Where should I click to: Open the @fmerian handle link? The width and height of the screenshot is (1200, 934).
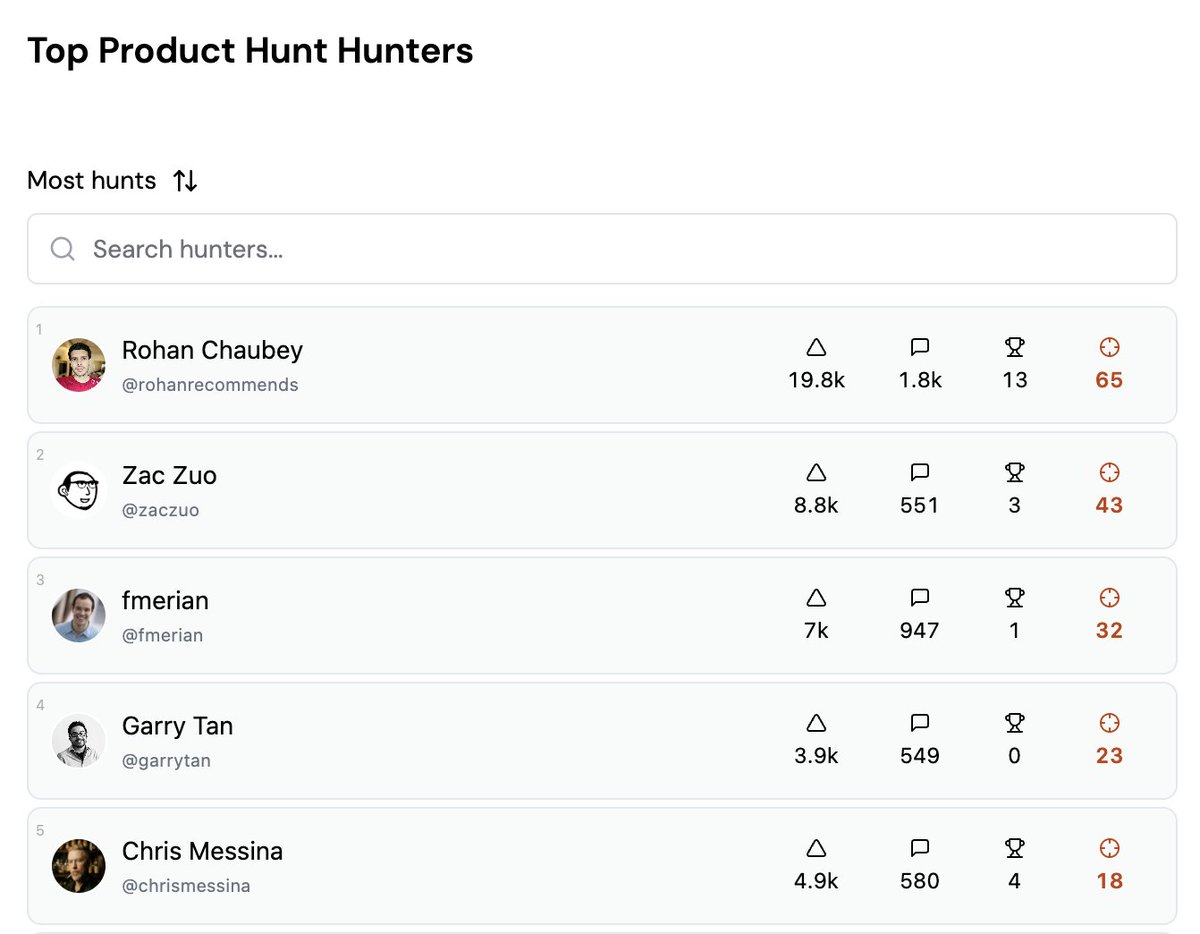tap(162, 635)
